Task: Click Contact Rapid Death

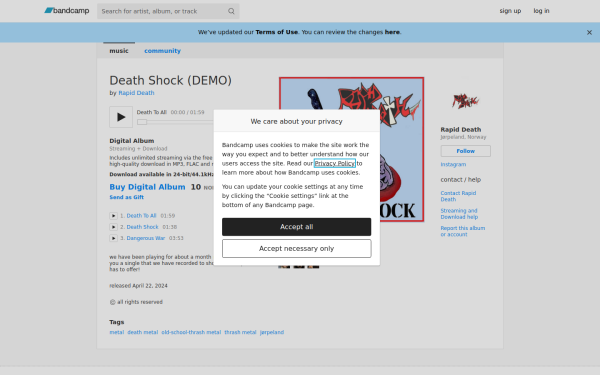Action: [x=458, y=196]
